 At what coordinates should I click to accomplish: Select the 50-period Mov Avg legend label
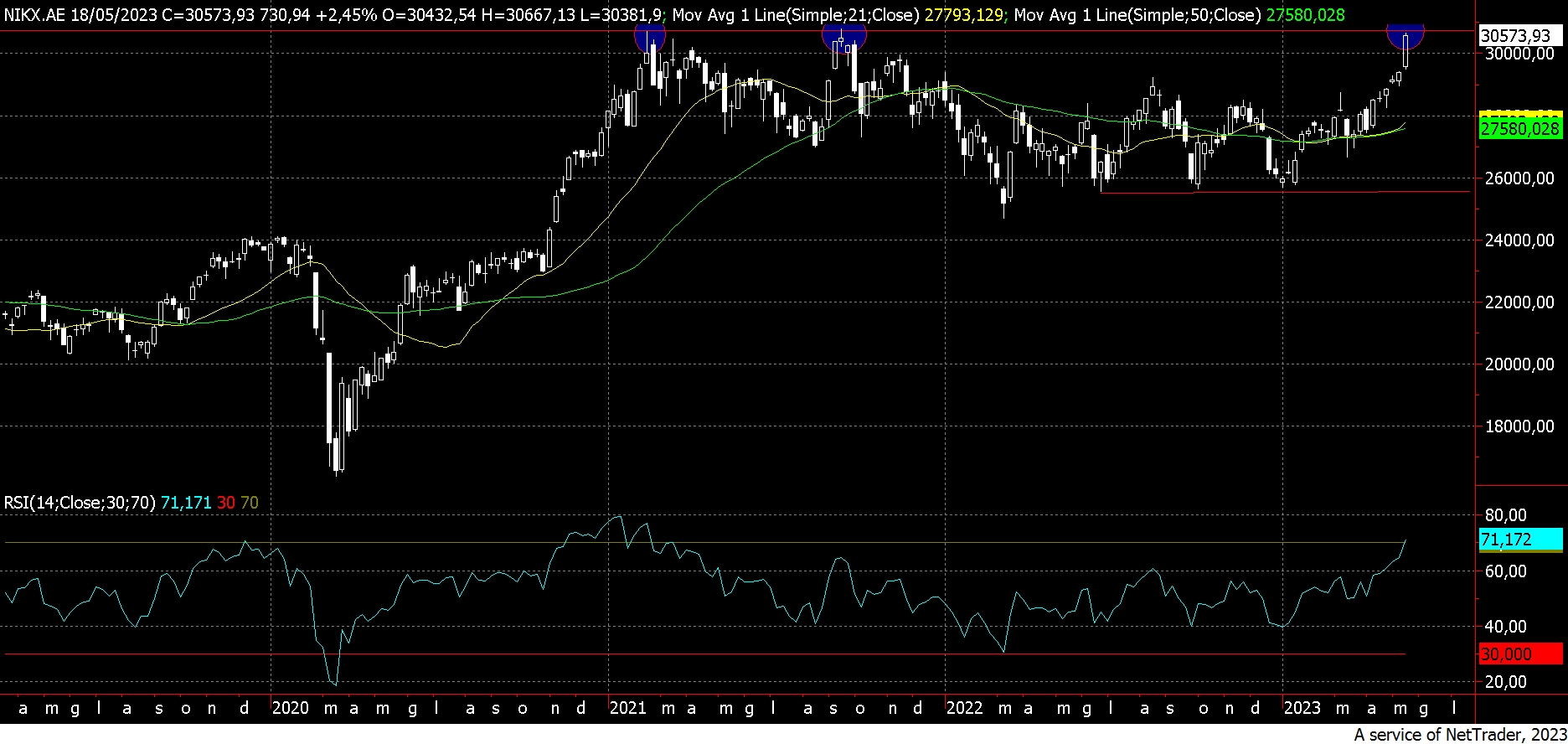tap(1137, 15)
